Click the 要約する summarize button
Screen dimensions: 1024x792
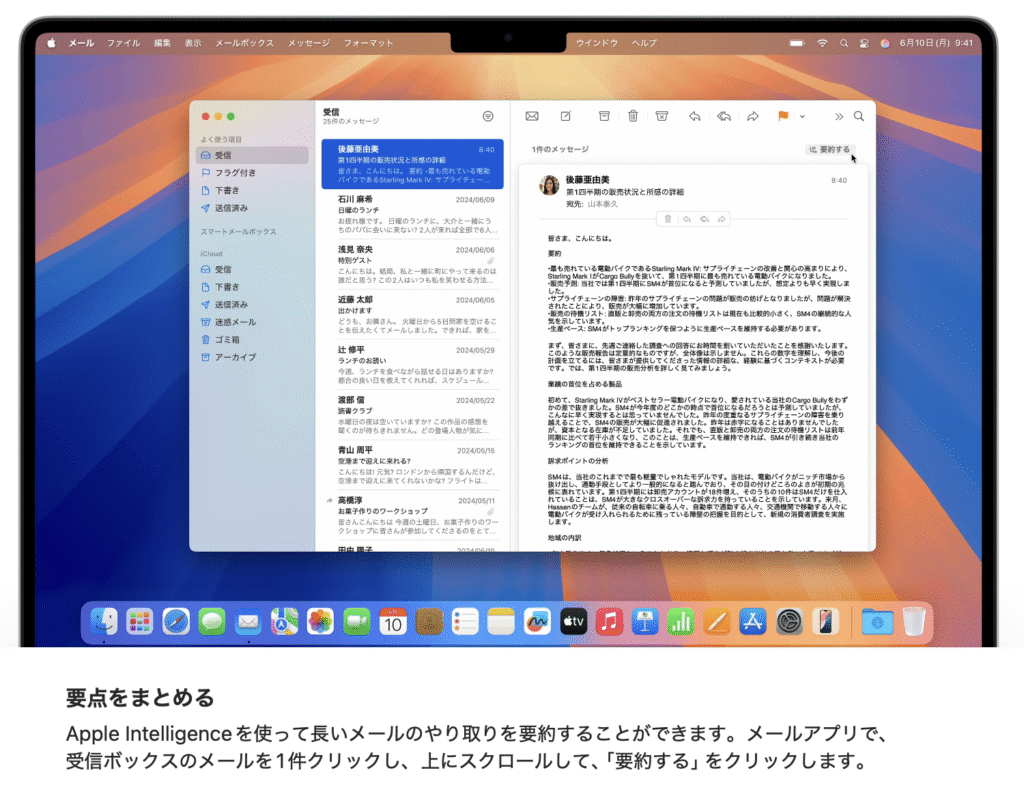point(829,150)
